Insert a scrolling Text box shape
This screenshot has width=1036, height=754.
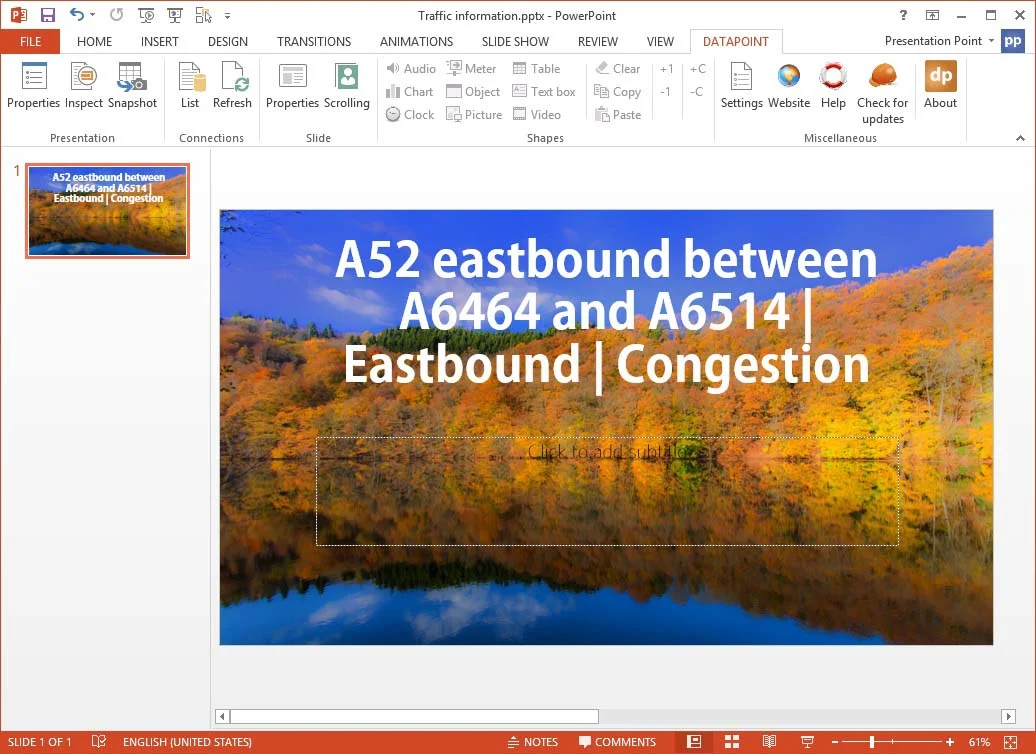point(544,91)
